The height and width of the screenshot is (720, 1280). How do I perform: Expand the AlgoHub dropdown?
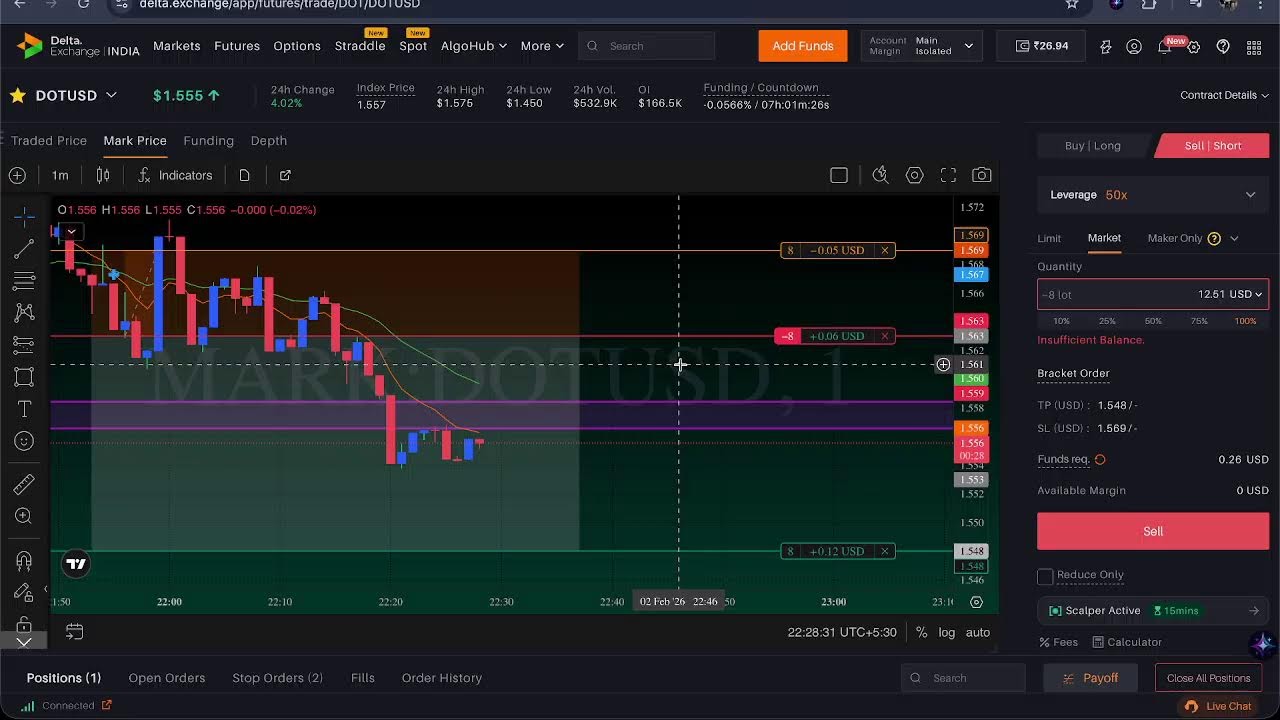[x=474, y=46]
